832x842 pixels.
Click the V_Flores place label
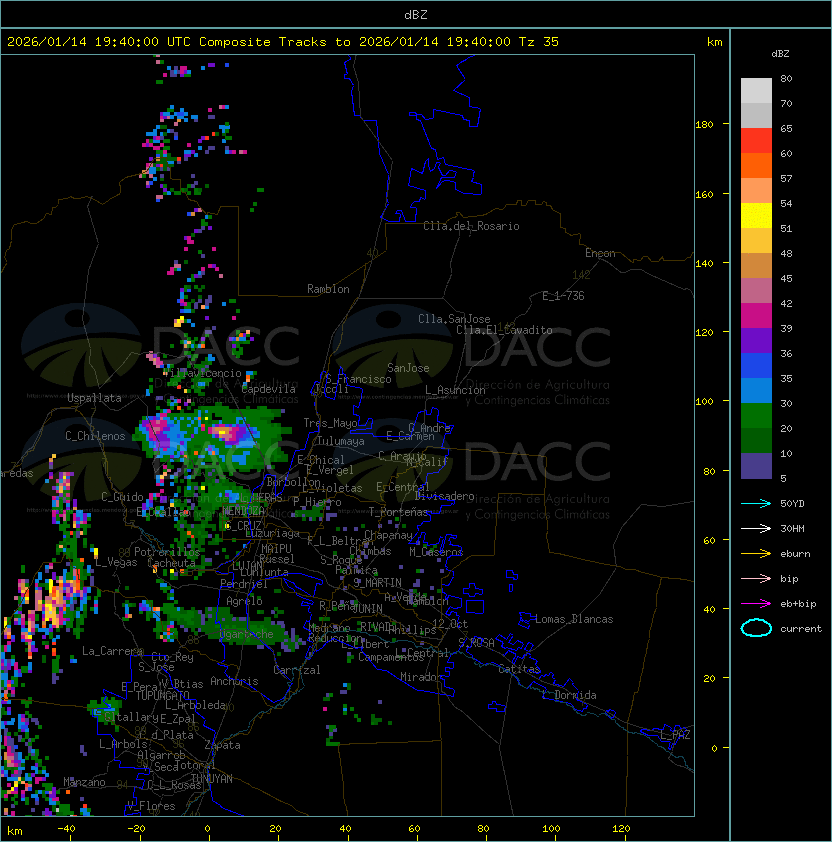tap(151, 806)
